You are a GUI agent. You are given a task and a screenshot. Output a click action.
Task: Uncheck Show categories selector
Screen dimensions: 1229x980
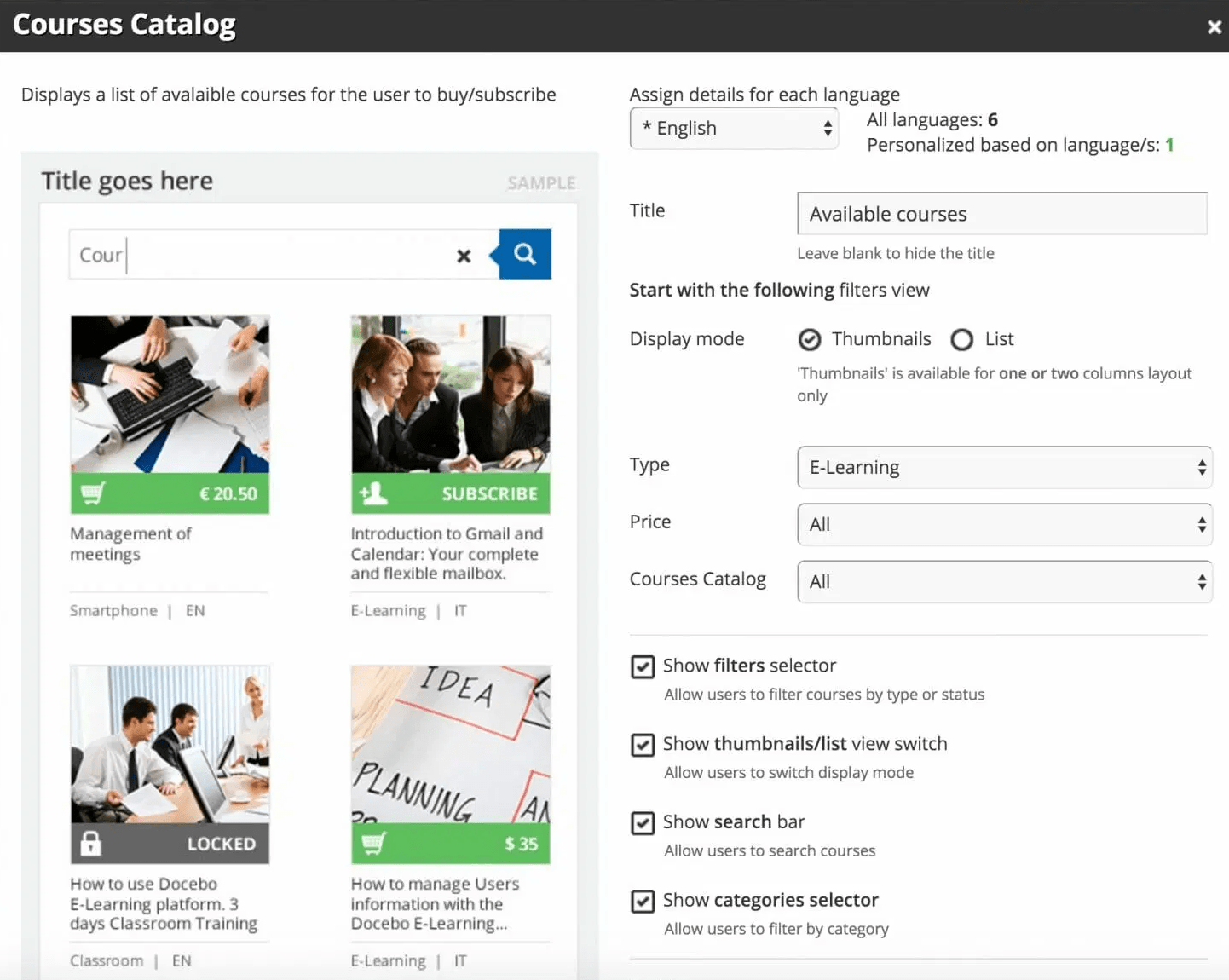point(643,901)
